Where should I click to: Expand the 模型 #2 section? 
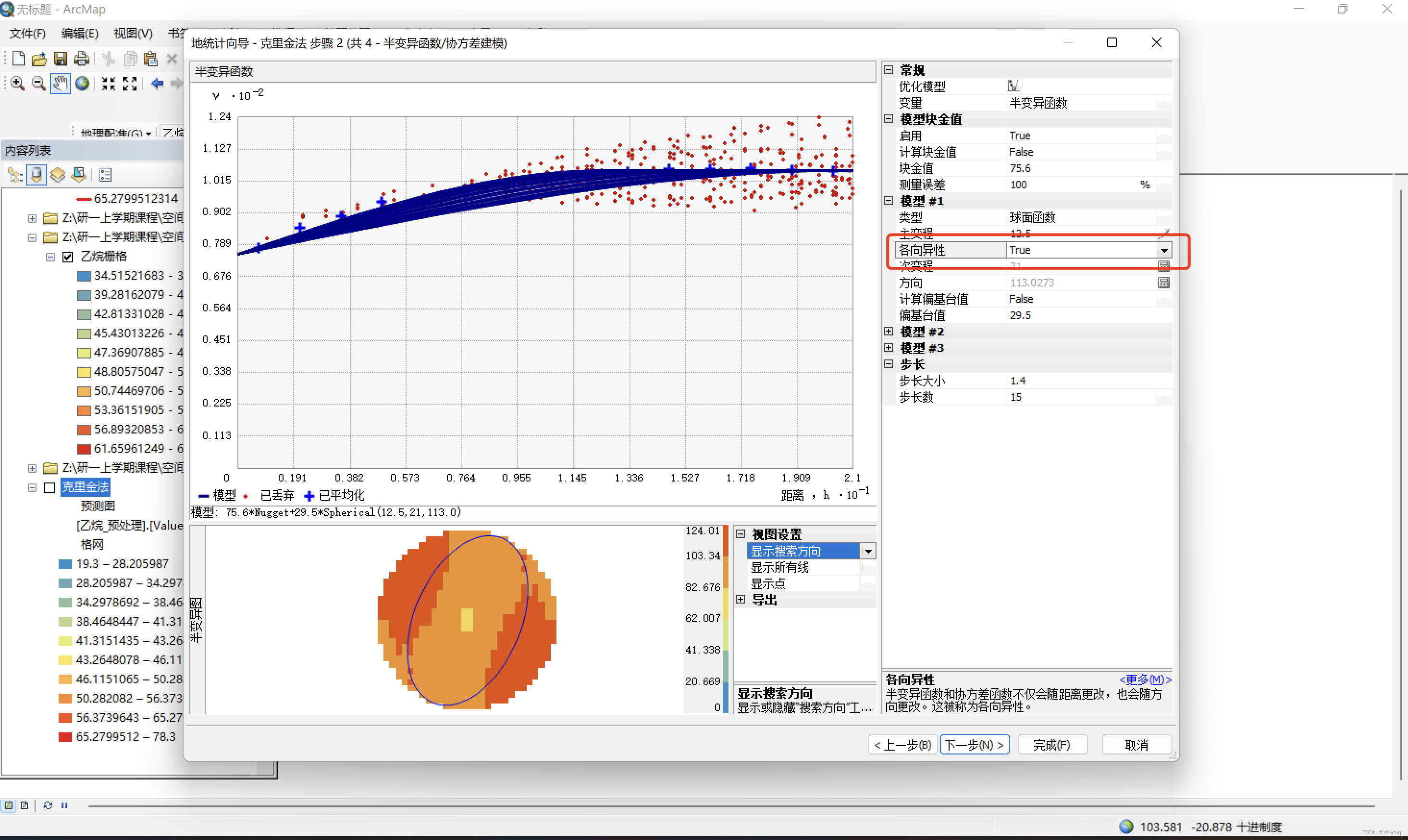coord(889,331)
